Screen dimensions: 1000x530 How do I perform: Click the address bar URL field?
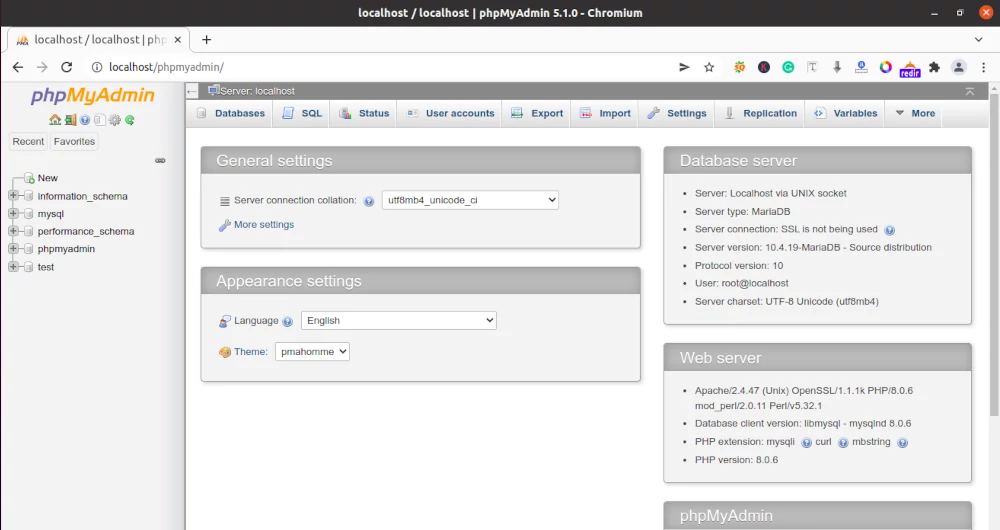[383, 67]
